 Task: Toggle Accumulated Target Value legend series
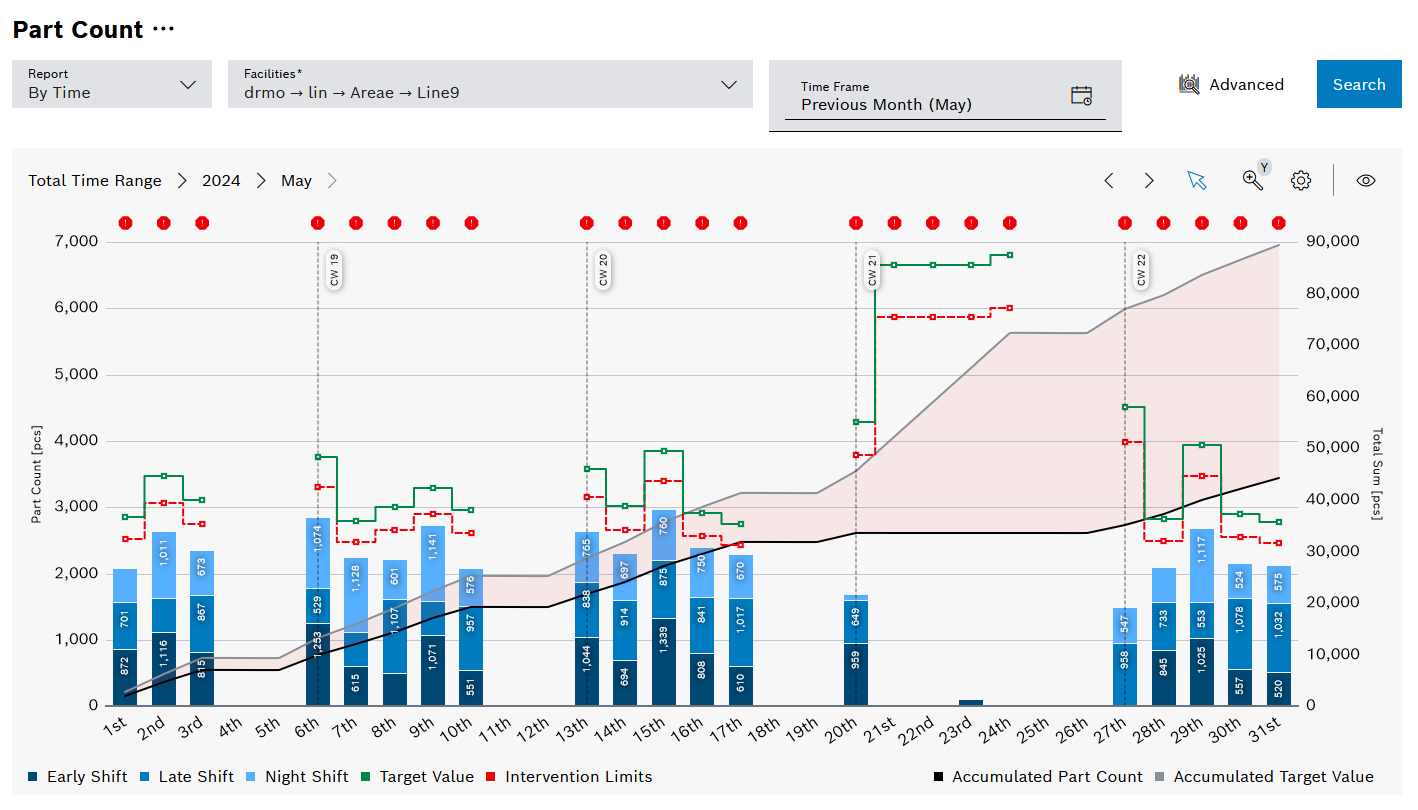(x=1263, y=777)
